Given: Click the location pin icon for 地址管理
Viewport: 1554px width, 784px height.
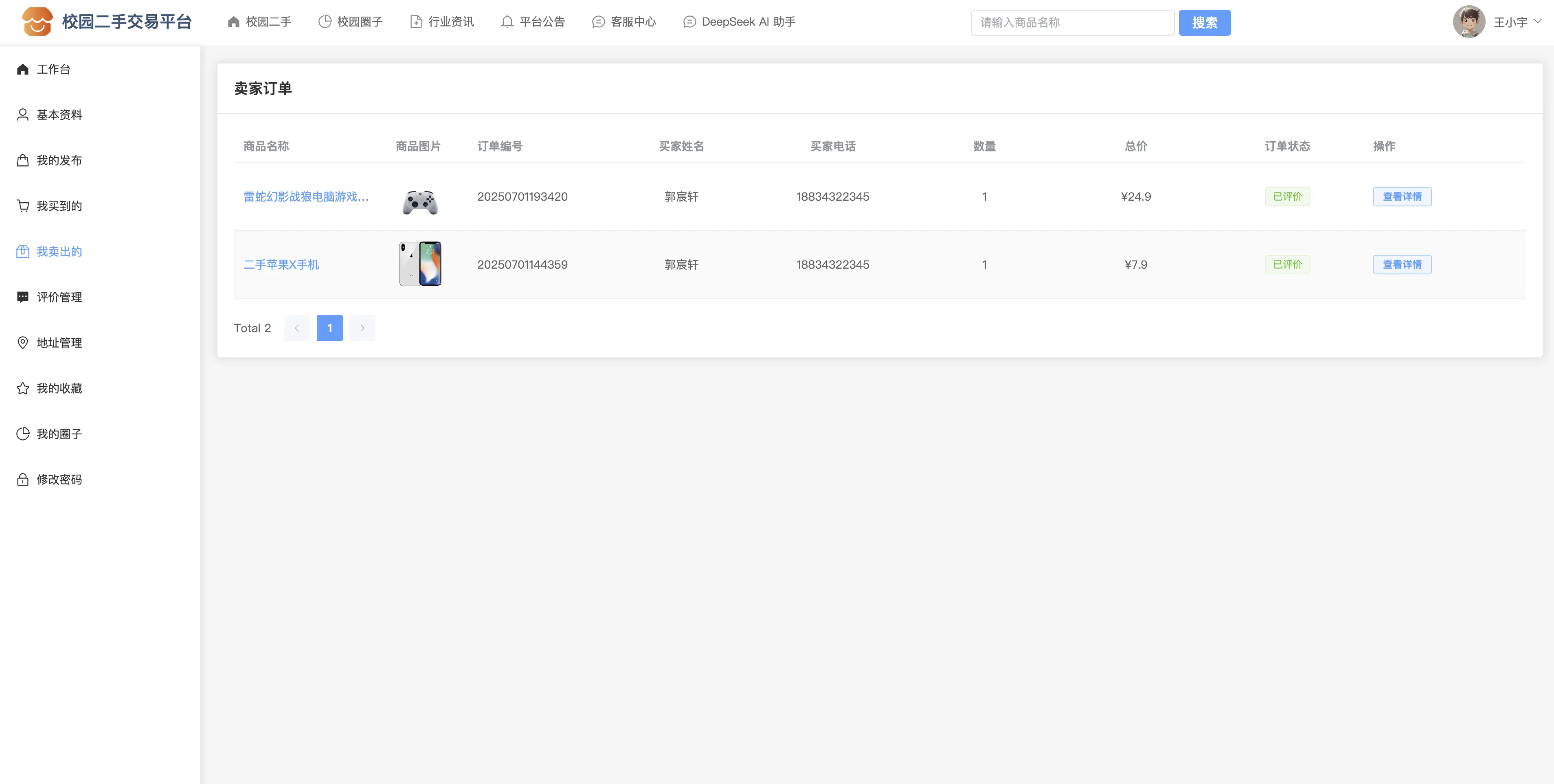Looking at the screenshot, I should point(23,343).
